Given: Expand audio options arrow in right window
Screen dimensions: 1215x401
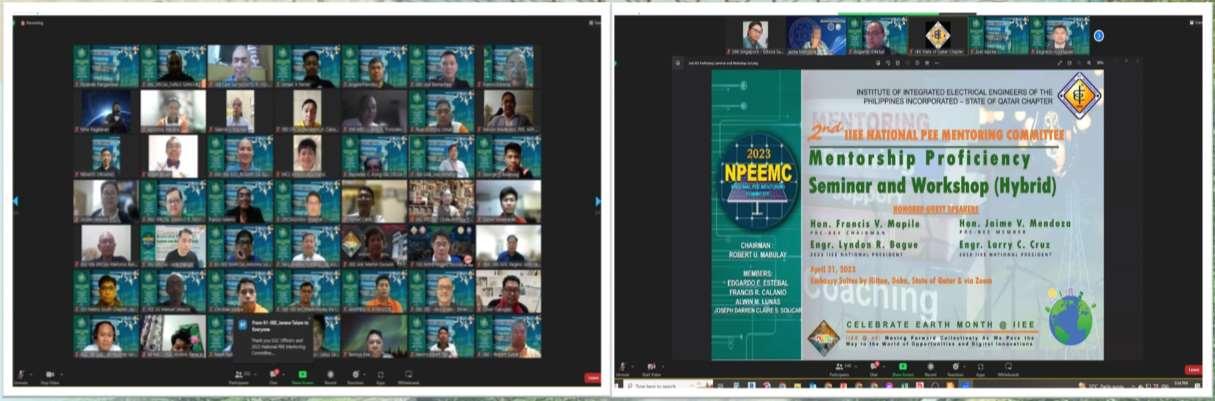Looking at the screenshot, I should 631,366.
